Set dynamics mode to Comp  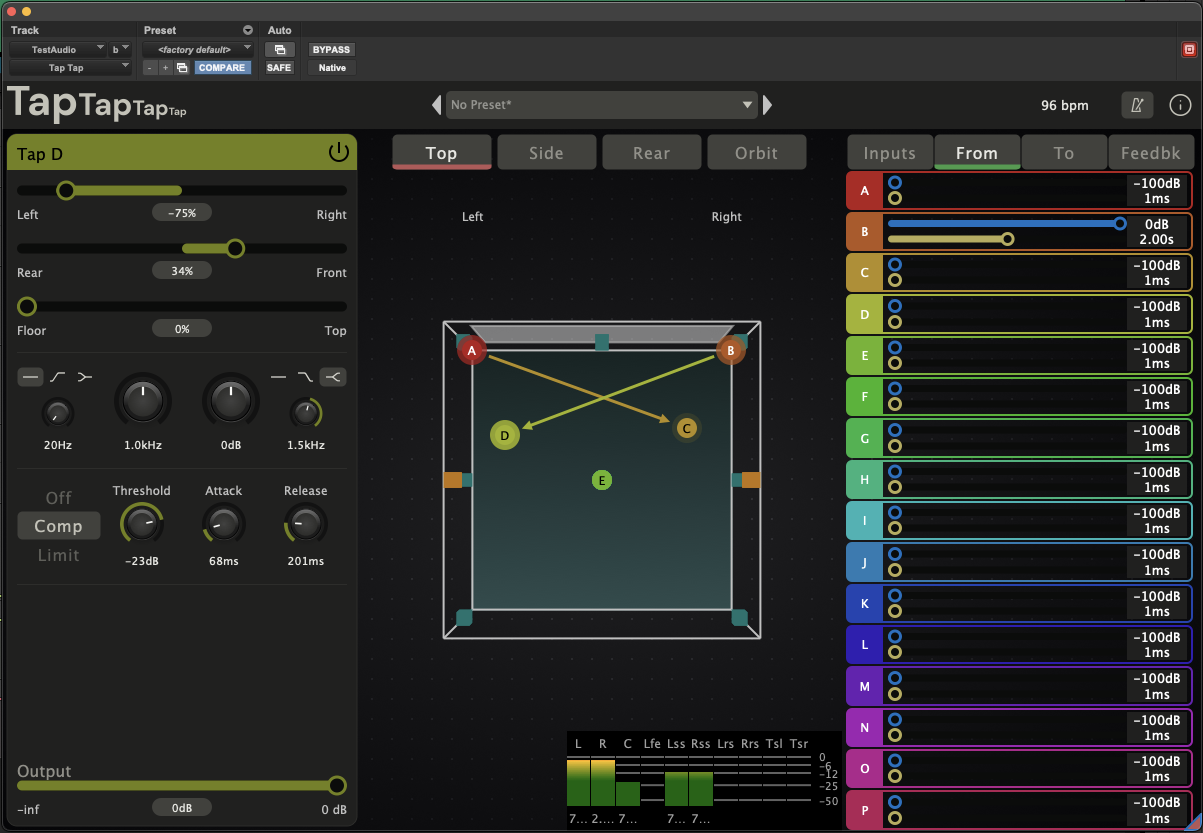[x=59, y=526]
